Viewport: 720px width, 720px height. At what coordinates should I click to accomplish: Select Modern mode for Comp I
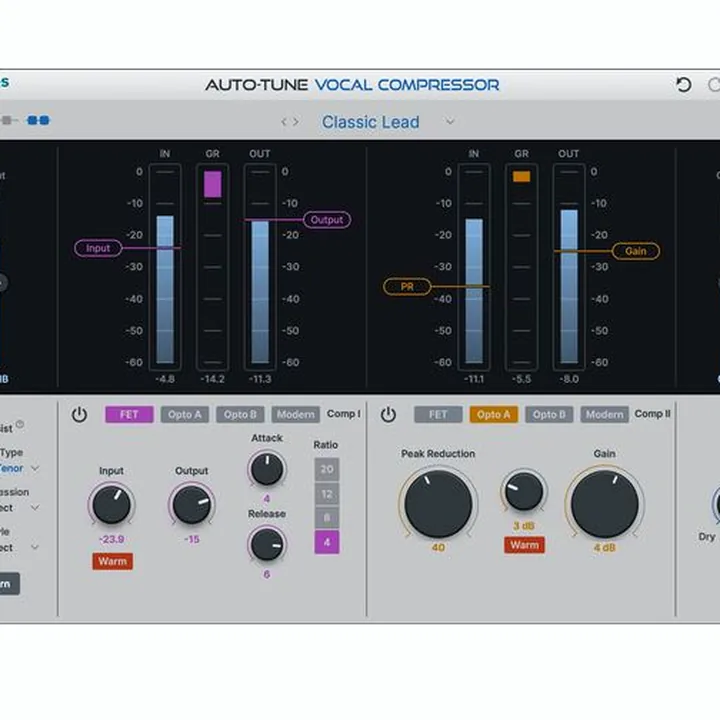pos(296,415)
